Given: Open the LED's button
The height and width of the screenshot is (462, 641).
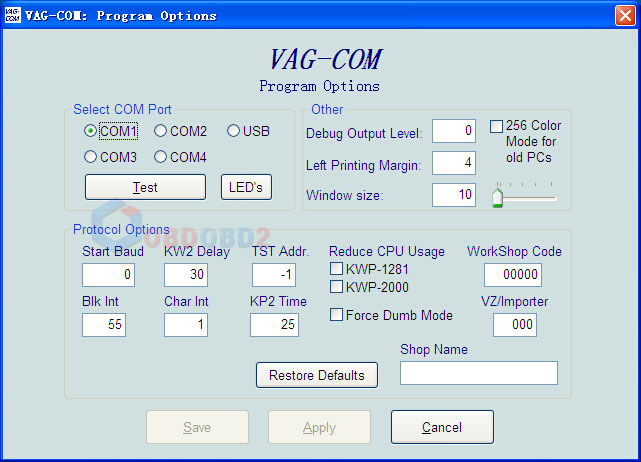Looking at the screenshot, I should [246, 187].
